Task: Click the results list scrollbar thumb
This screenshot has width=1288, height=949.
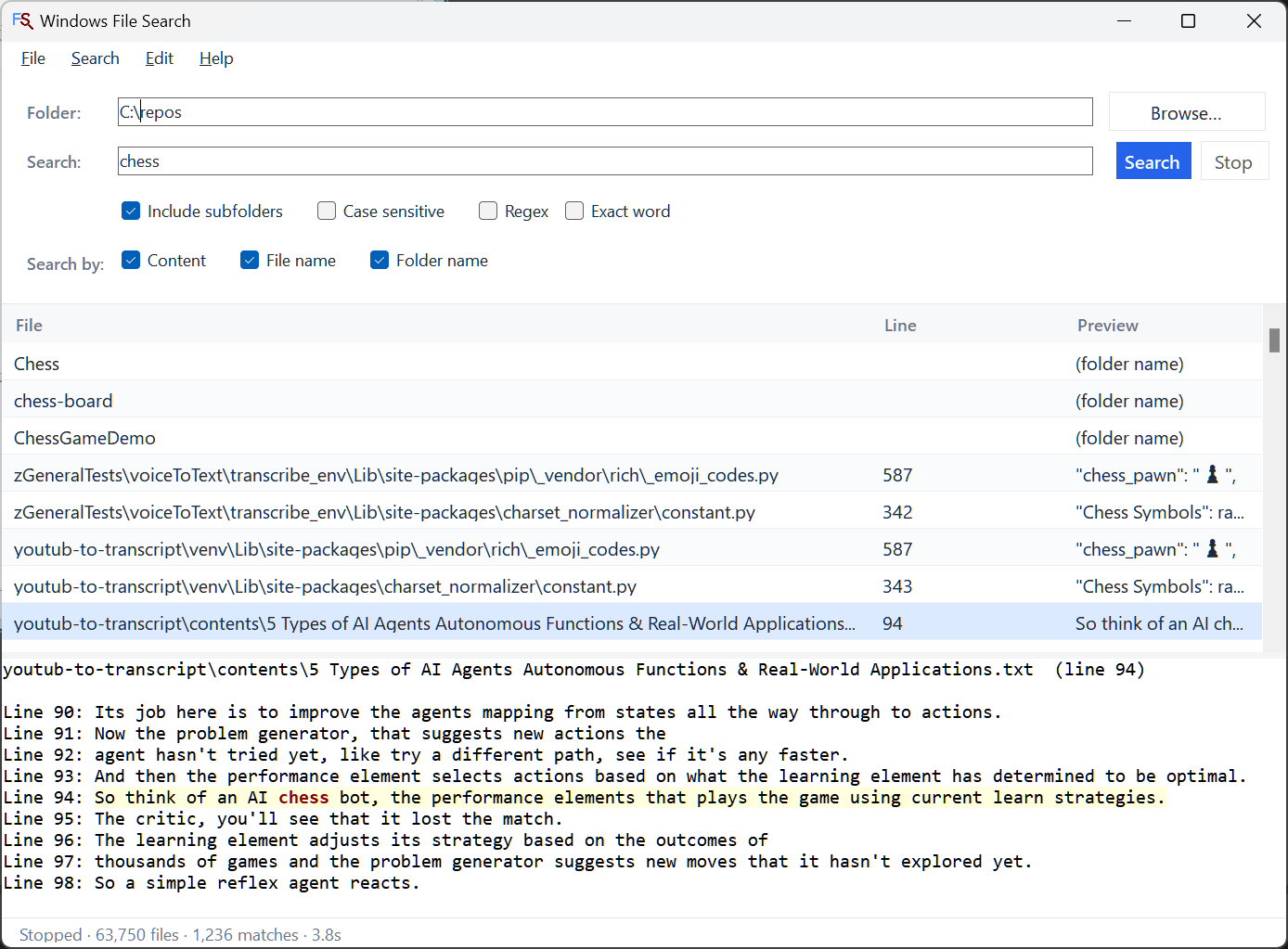Action: click(x=1275, y=340)
